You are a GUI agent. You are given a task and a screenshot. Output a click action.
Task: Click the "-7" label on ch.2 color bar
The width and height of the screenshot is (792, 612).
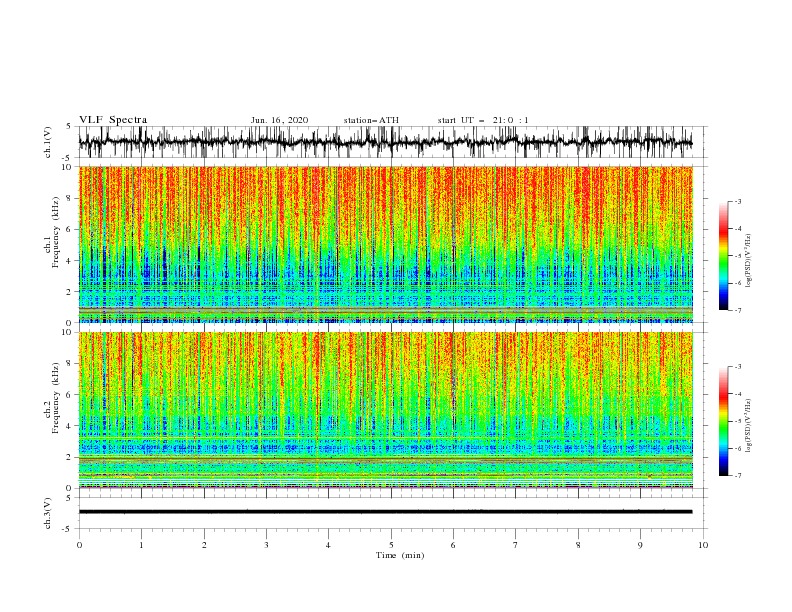click(738, 475)
